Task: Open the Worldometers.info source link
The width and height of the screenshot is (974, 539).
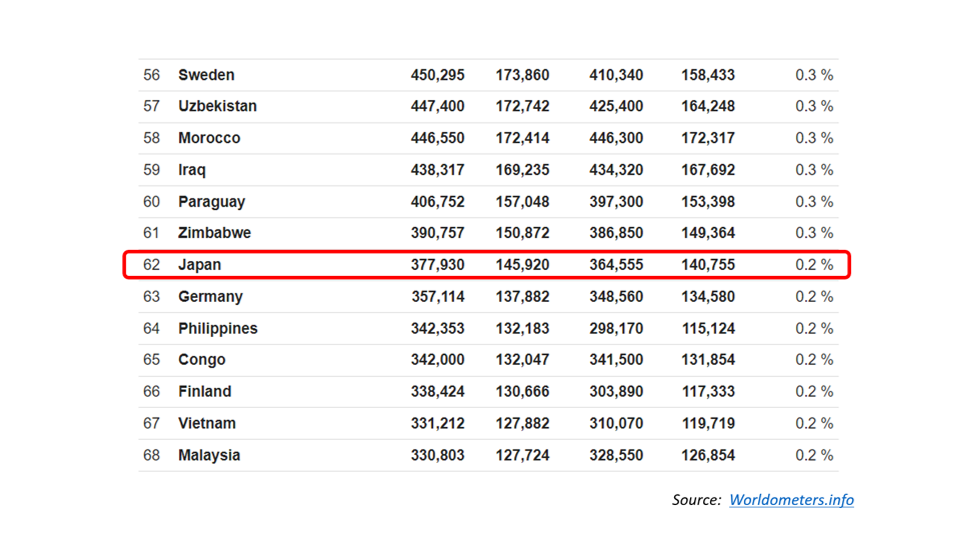Action: coord(791,500)
